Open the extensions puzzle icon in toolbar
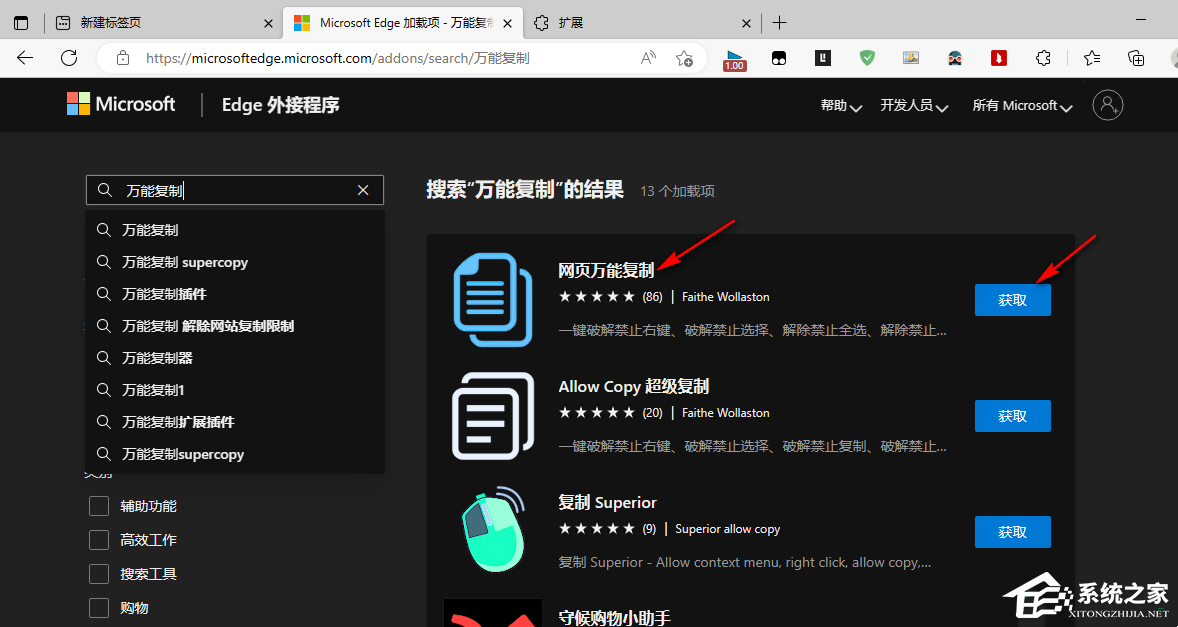Screen dimensions: 1178x627 [x=1043, y=58]
